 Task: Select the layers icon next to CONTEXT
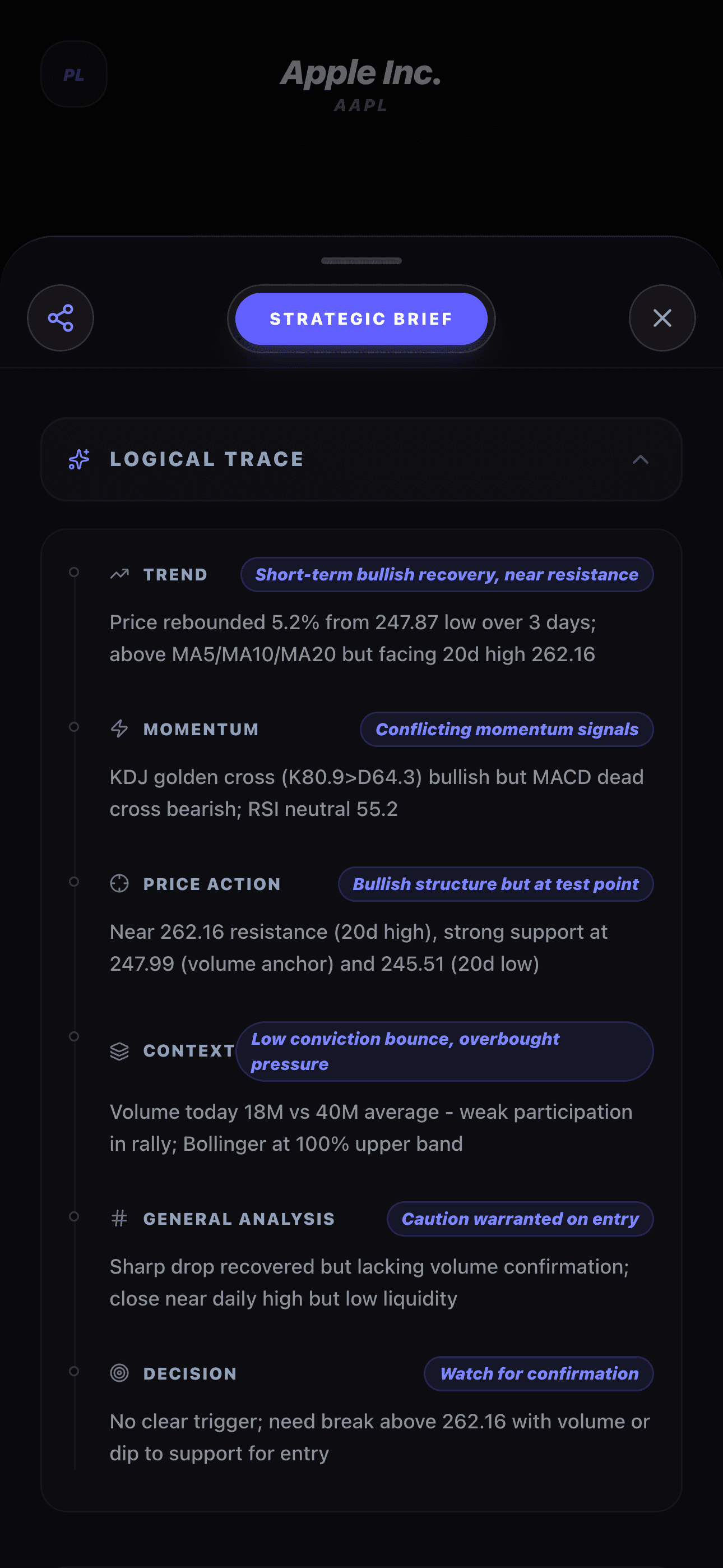point(119,1050)
